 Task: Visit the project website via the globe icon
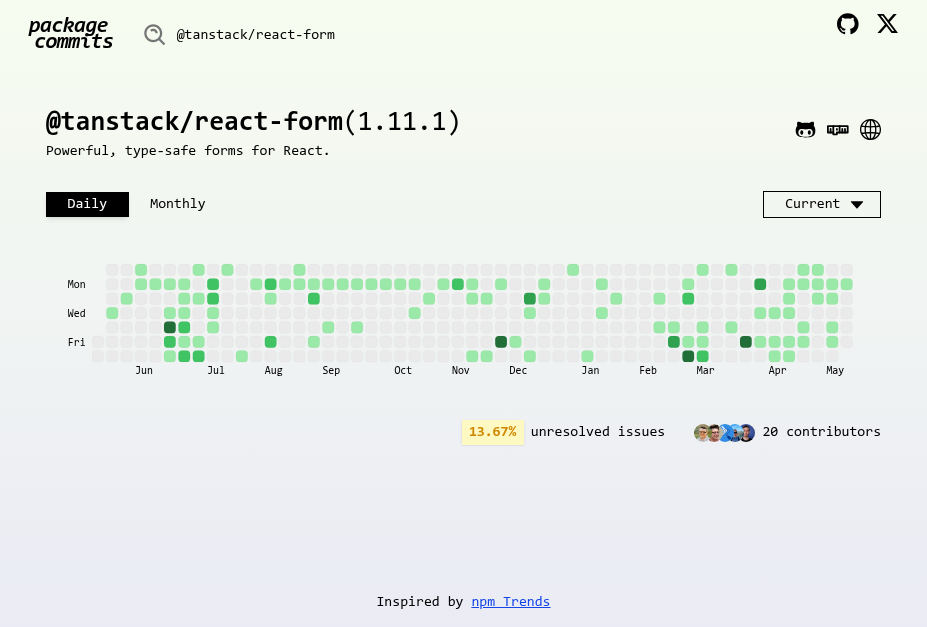point(870,129)
